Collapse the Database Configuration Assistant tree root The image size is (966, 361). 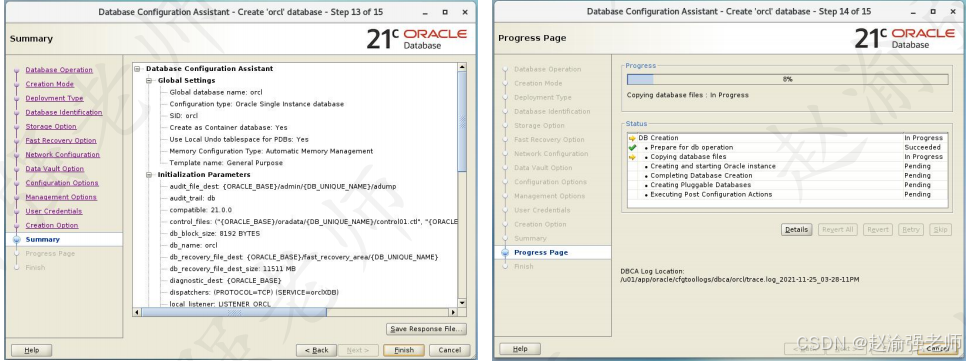pos(137,69)
